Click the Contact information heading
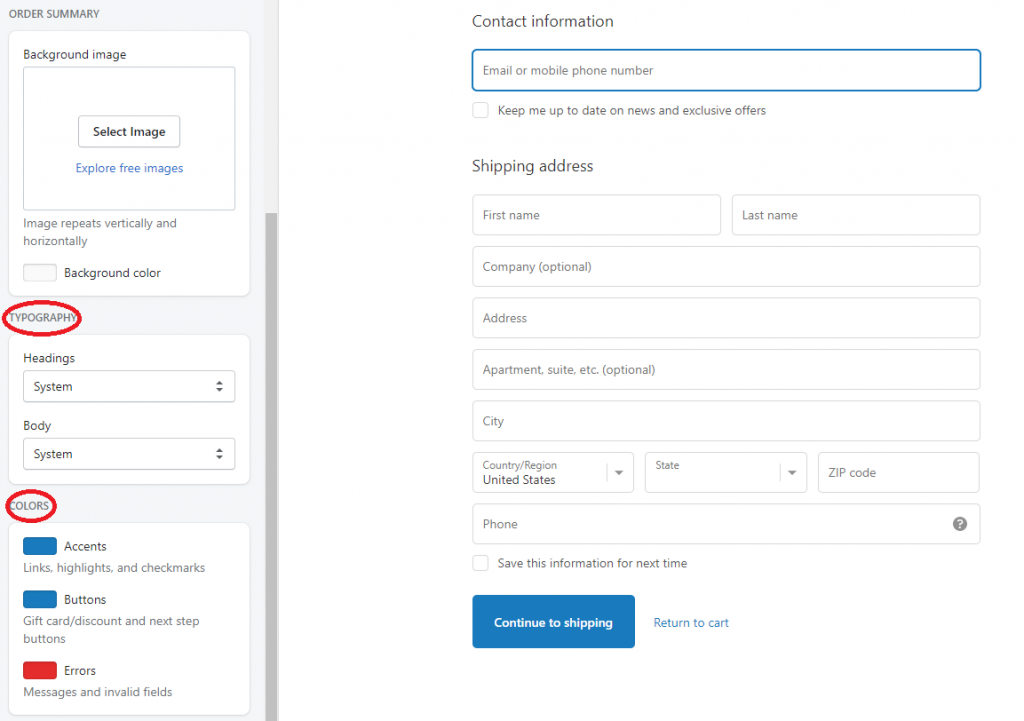This screenshot has width=1024, height=721. (x=543, y=22)
